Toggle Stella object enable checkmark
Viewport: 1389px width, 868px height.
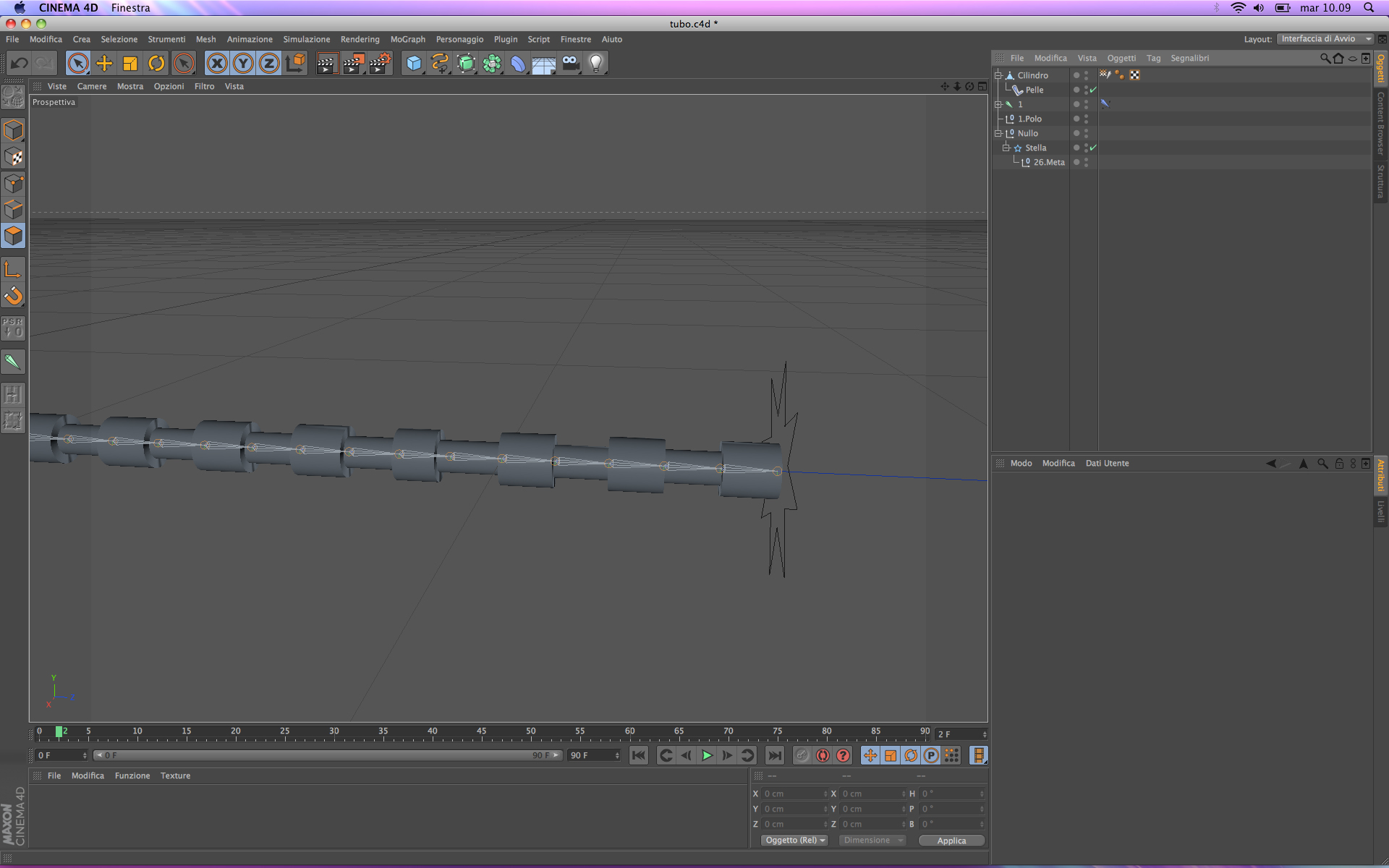tap(1093, 148)
